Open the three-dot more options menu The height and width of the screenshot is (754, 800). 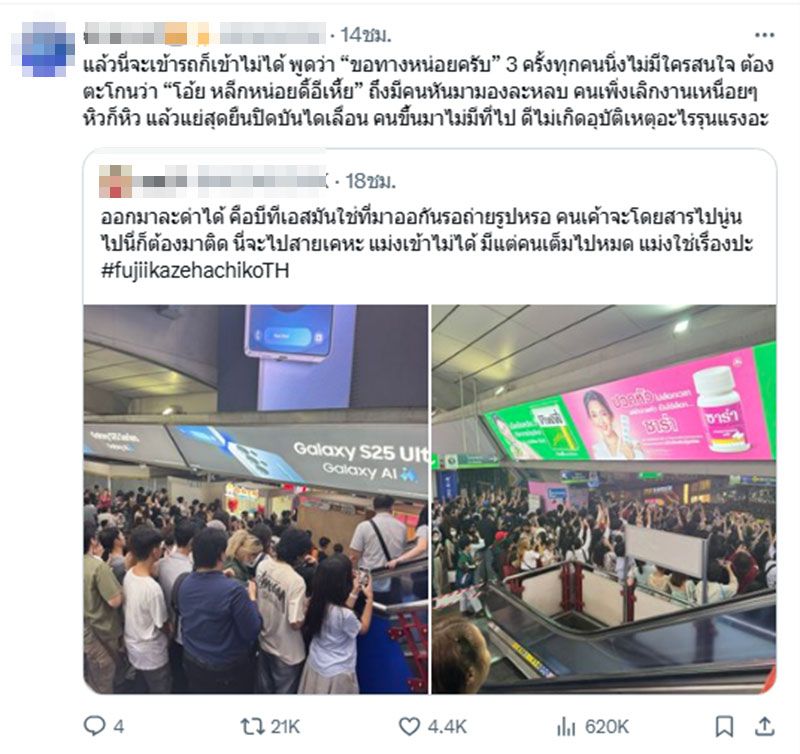click(x=764, y=35)
